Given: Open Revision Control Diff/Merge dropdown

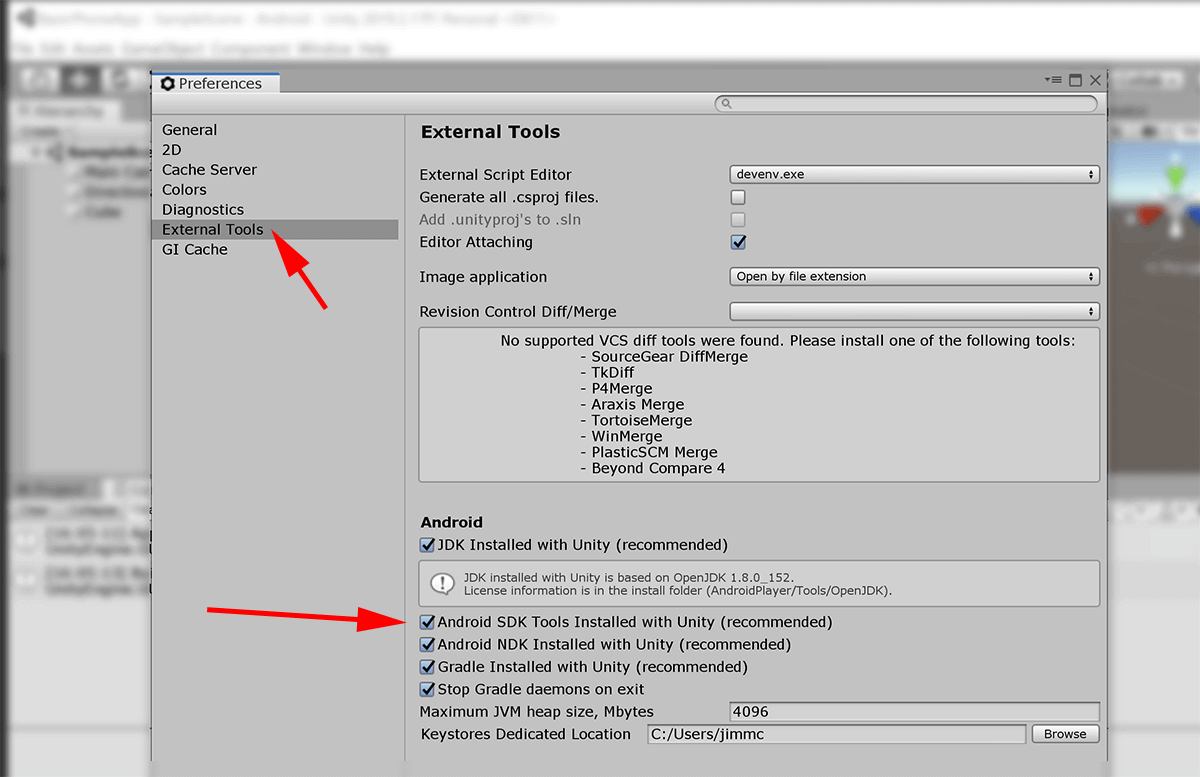Looking at the screenshot, I should coord(915,312).
